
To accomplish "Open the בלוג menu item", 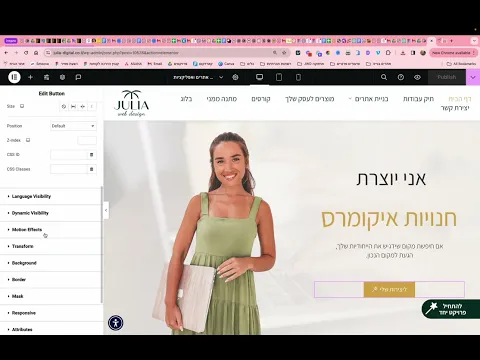I will pos(186,99).
